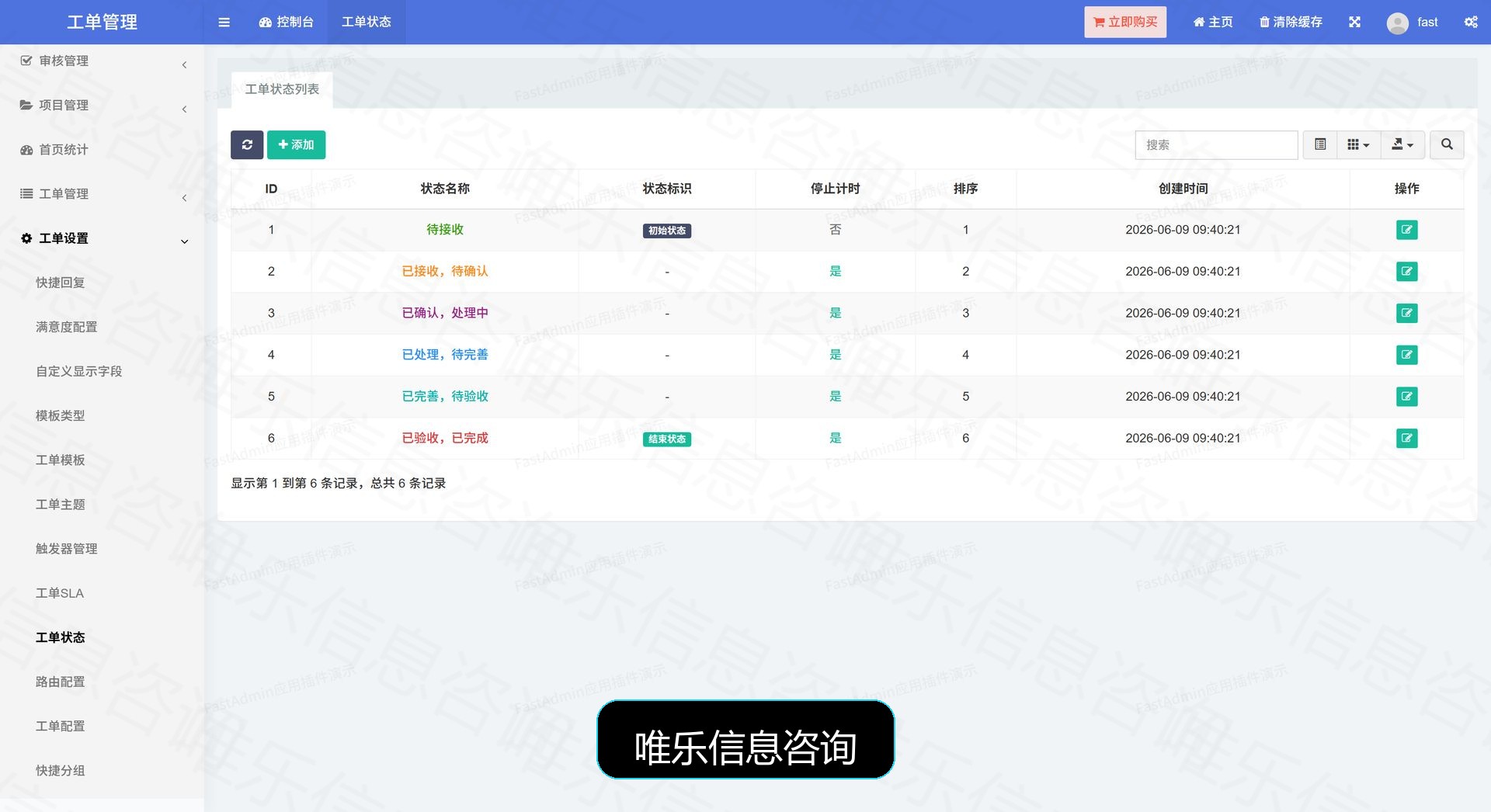Switch to 控制台 tab

286,22
